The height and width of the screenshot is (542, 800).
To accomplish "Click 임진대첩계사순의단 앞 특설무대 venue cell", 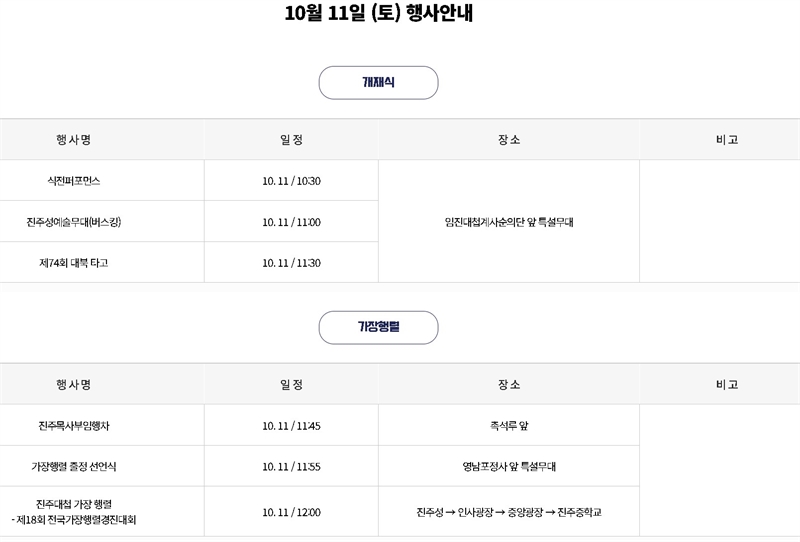I will (x=509, y=222).
